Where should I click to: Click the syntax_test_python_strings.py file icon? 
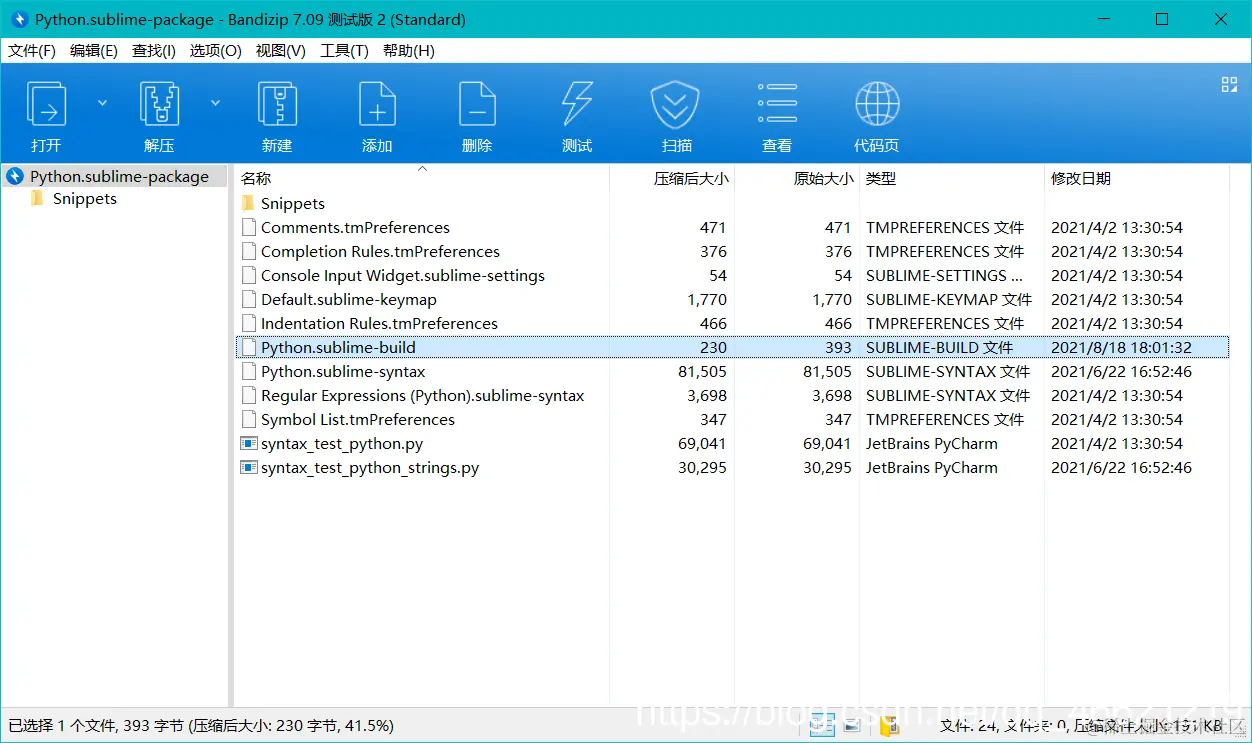(249, 467)
